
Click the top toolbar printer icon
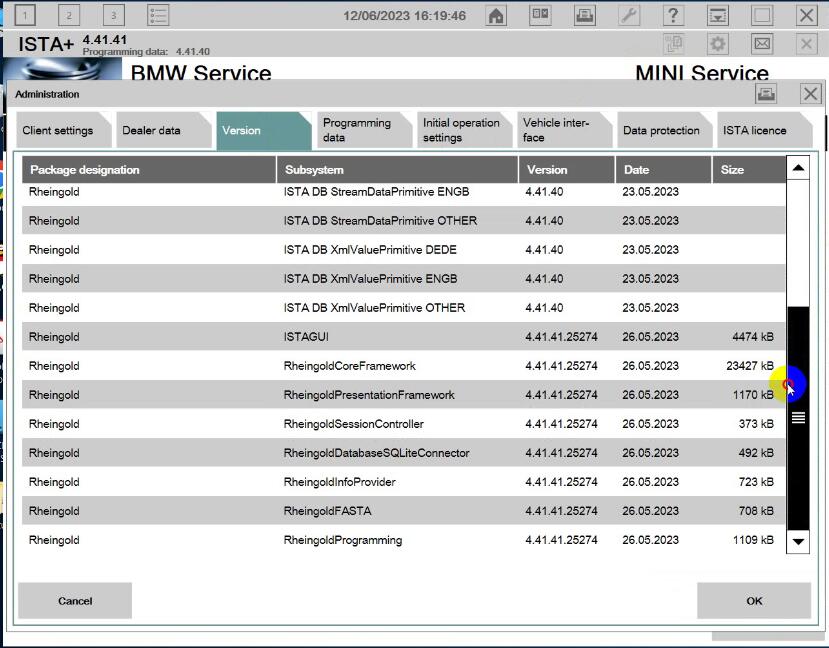pos(584,15)
